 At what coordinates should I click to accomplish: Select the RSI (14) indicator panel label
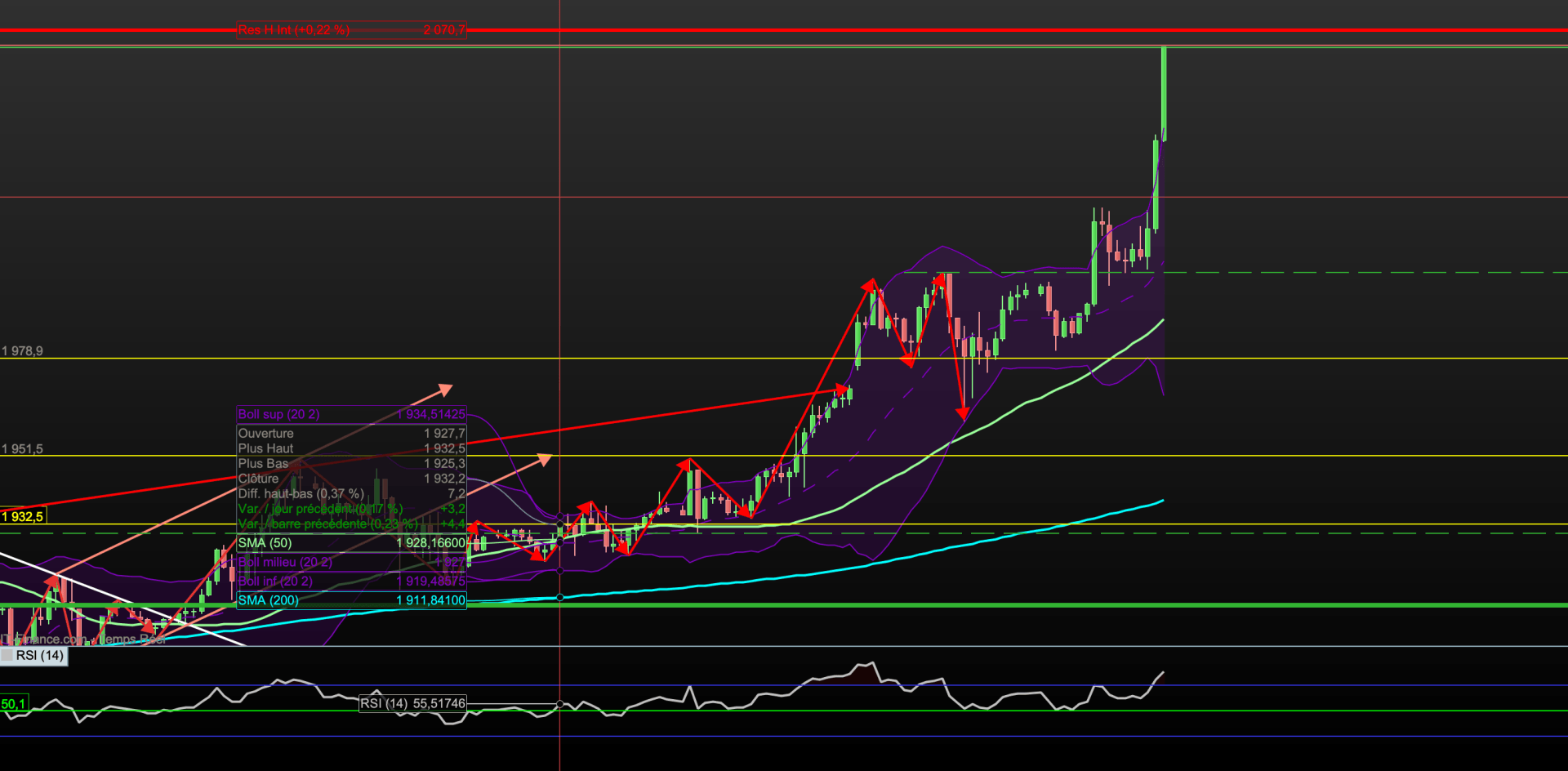pos(40,656)
